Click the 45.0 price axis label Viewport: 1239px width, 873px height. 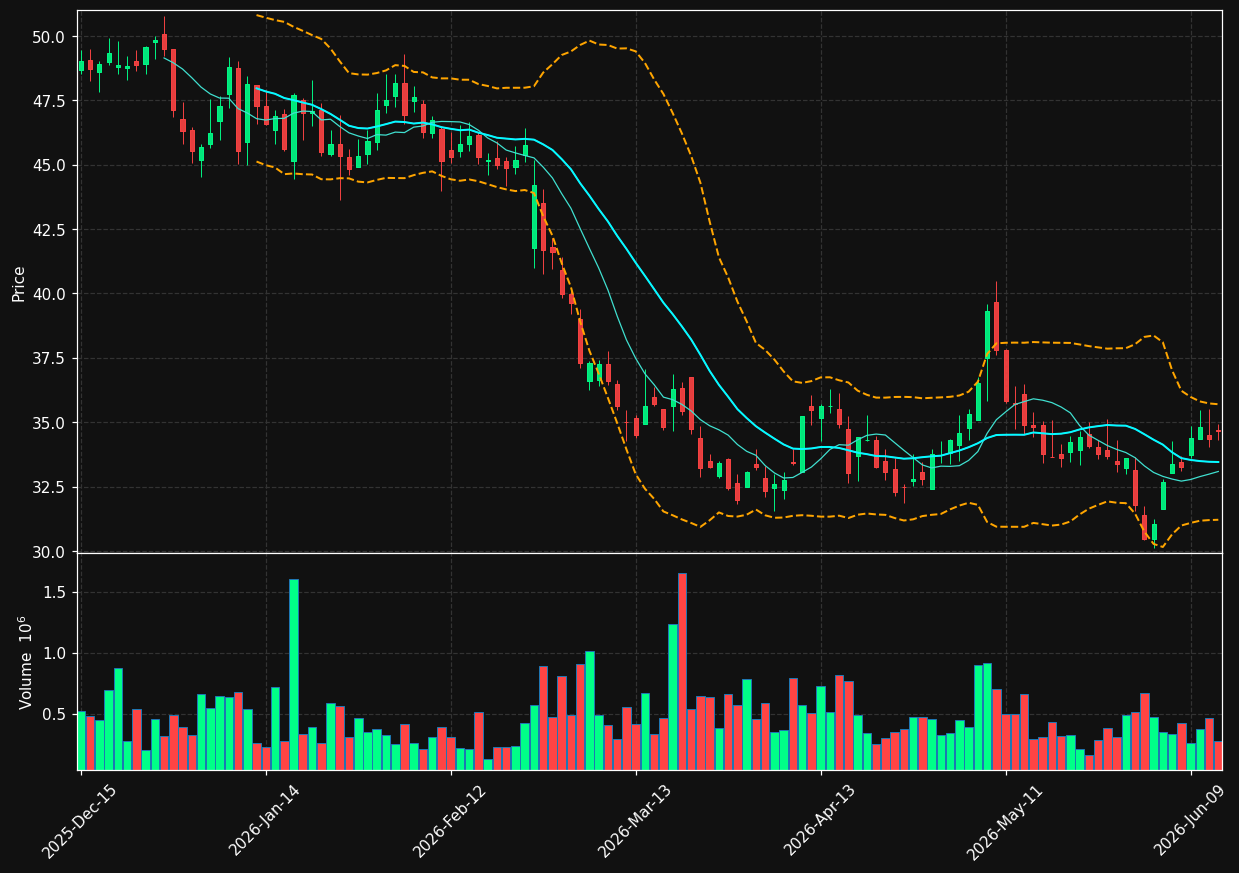pyautogui.click(x=48, y=165)
